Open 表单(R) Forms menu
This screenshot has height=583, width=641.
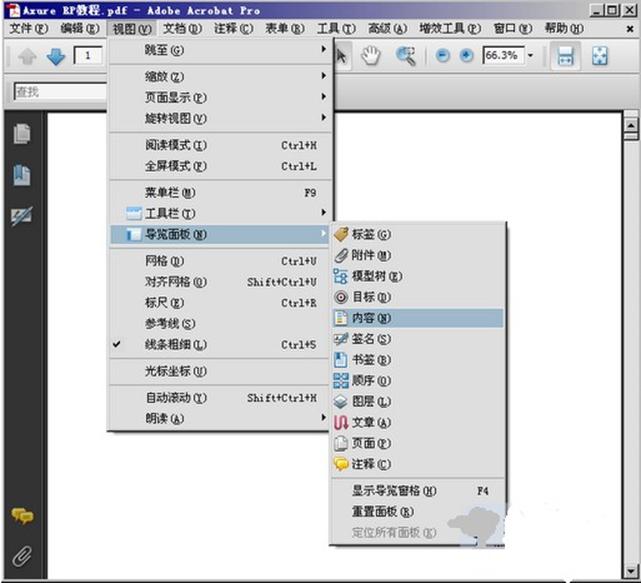[x=285, y=29]
